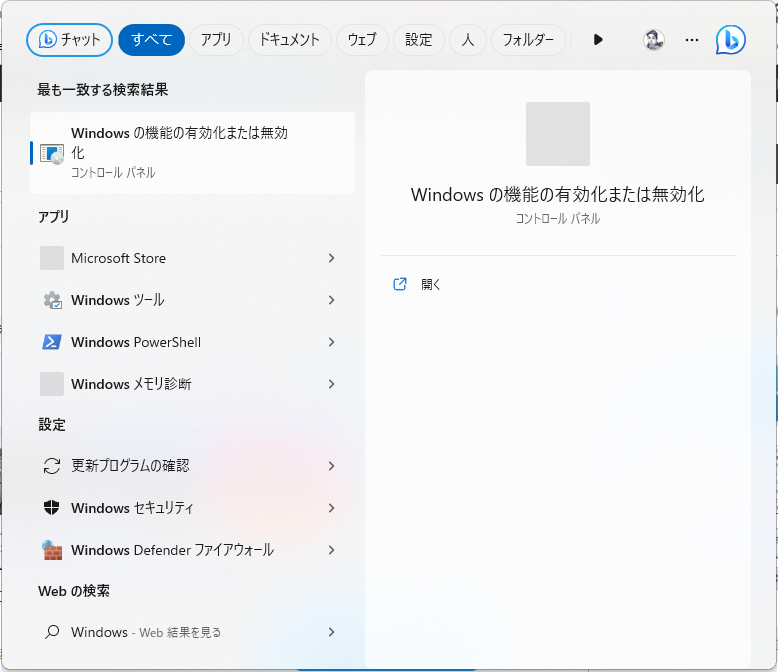Screen dimensions: 778x672
Task: Click preview title Windows の機能の有効化または無効化
Action: [557, 195]
